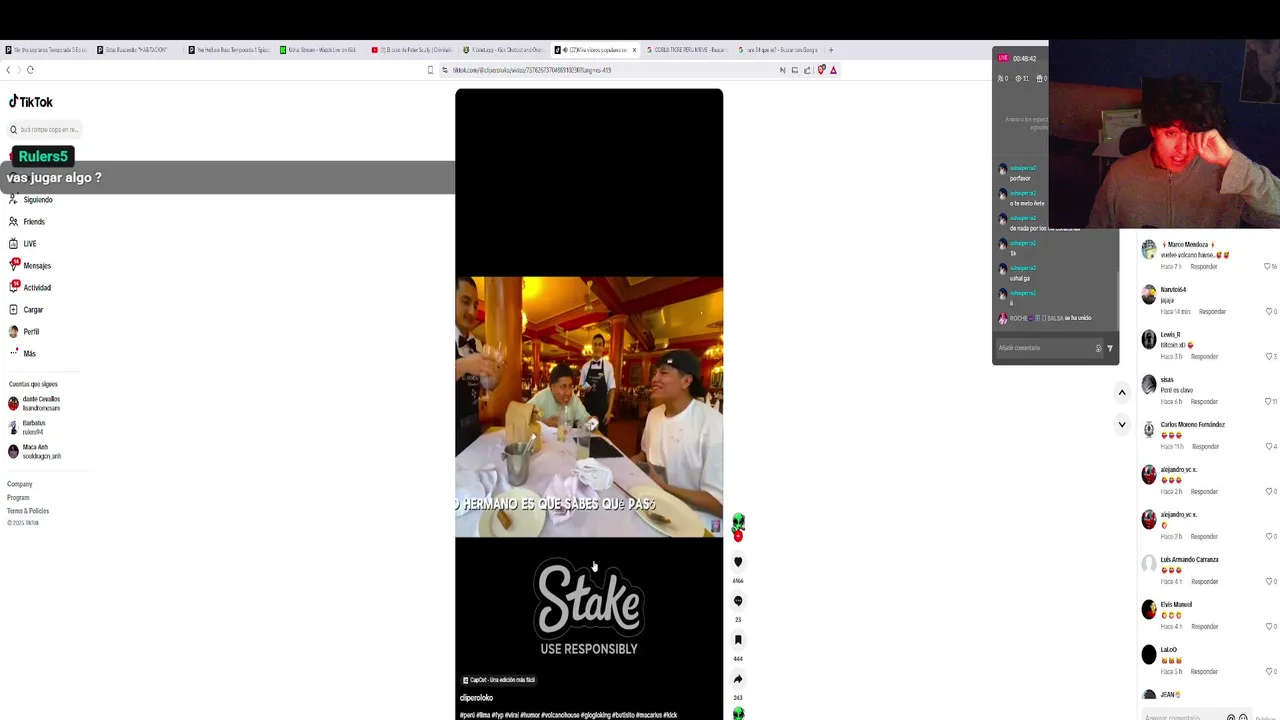Open followed account dante Cevallos
The height and width of the screenshot is (720, 1280).
click(35, 404)
